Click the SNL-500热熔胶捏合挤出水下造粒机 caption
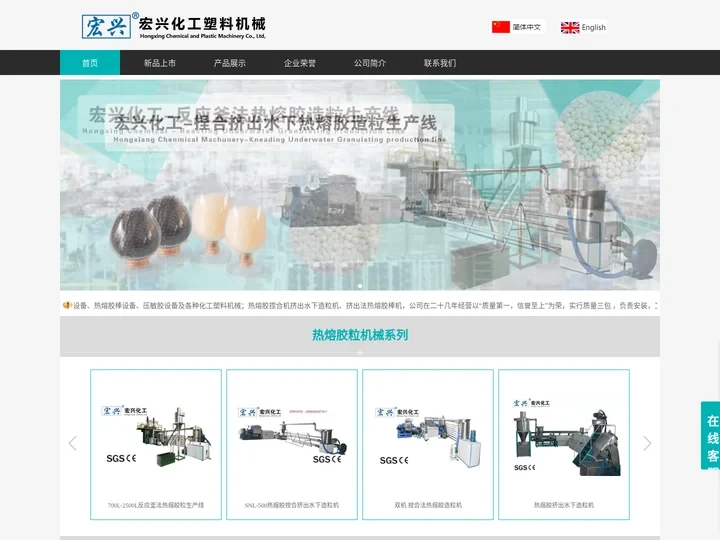Viewport: 720px width, 540px height. point(292,505)
